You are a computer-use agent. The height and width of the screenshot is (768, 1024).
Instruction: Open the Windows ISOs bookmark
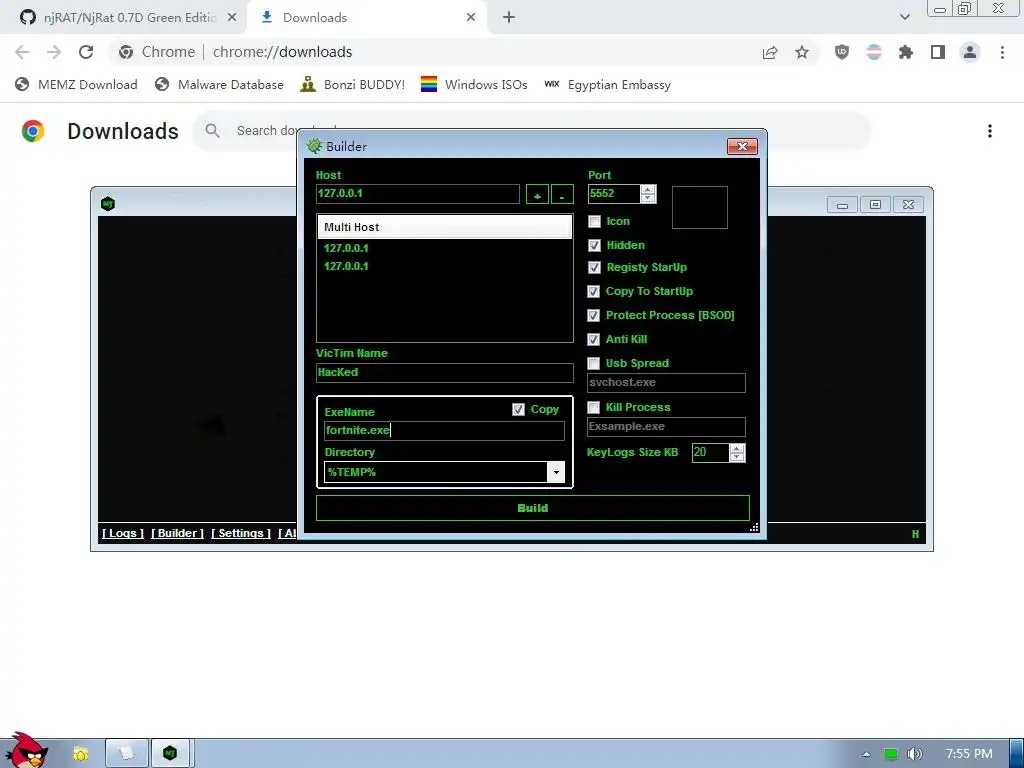(474, 85)
